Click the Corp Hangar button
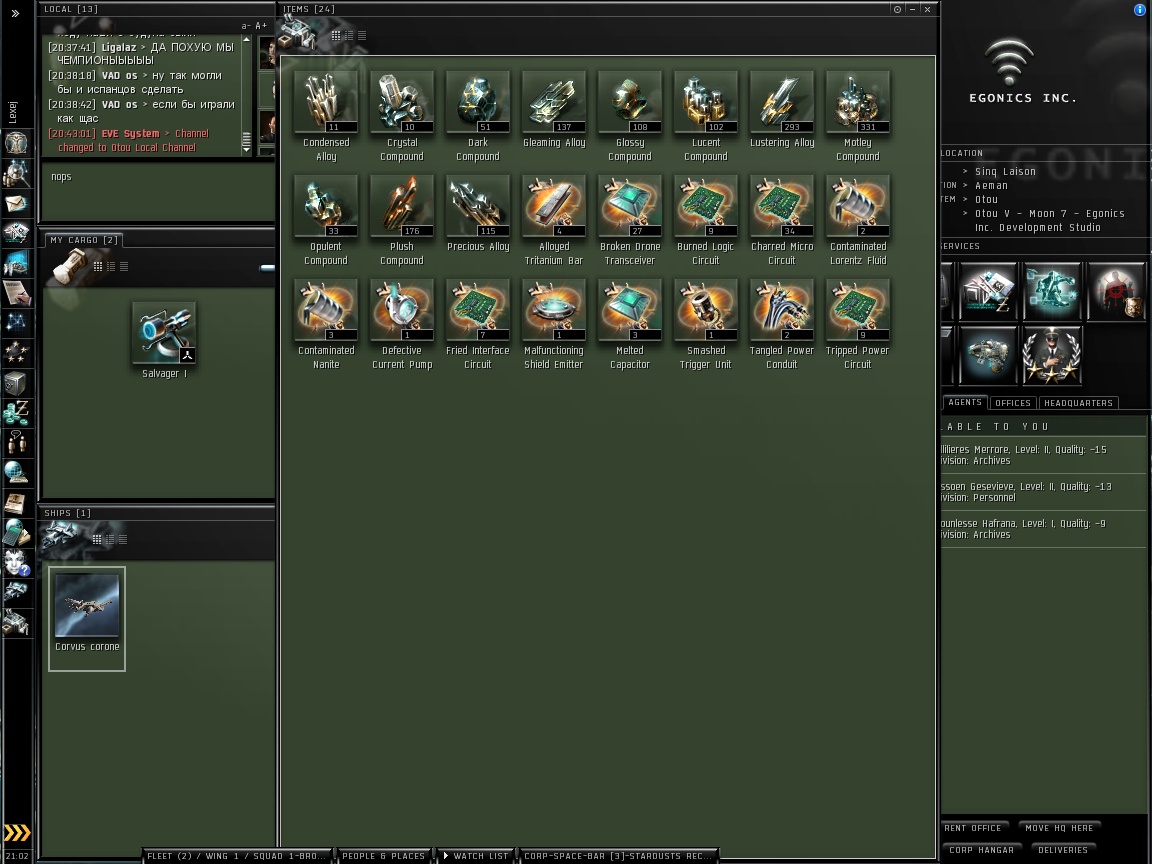Image resolution: width=1152 pixels, height=864 pixels. pos(981,850)
